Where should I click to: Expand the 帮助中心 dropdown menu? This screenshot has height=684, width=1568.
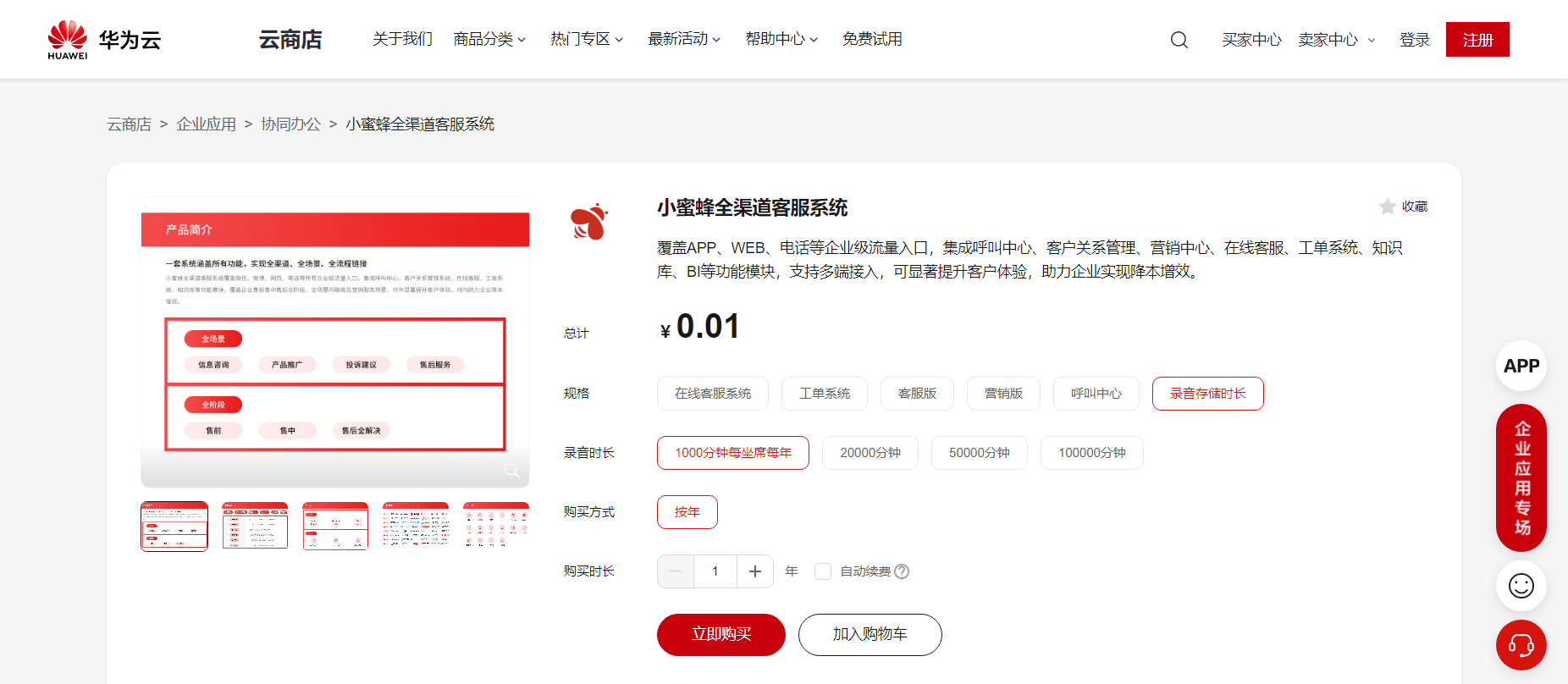(x=781, y=40)
